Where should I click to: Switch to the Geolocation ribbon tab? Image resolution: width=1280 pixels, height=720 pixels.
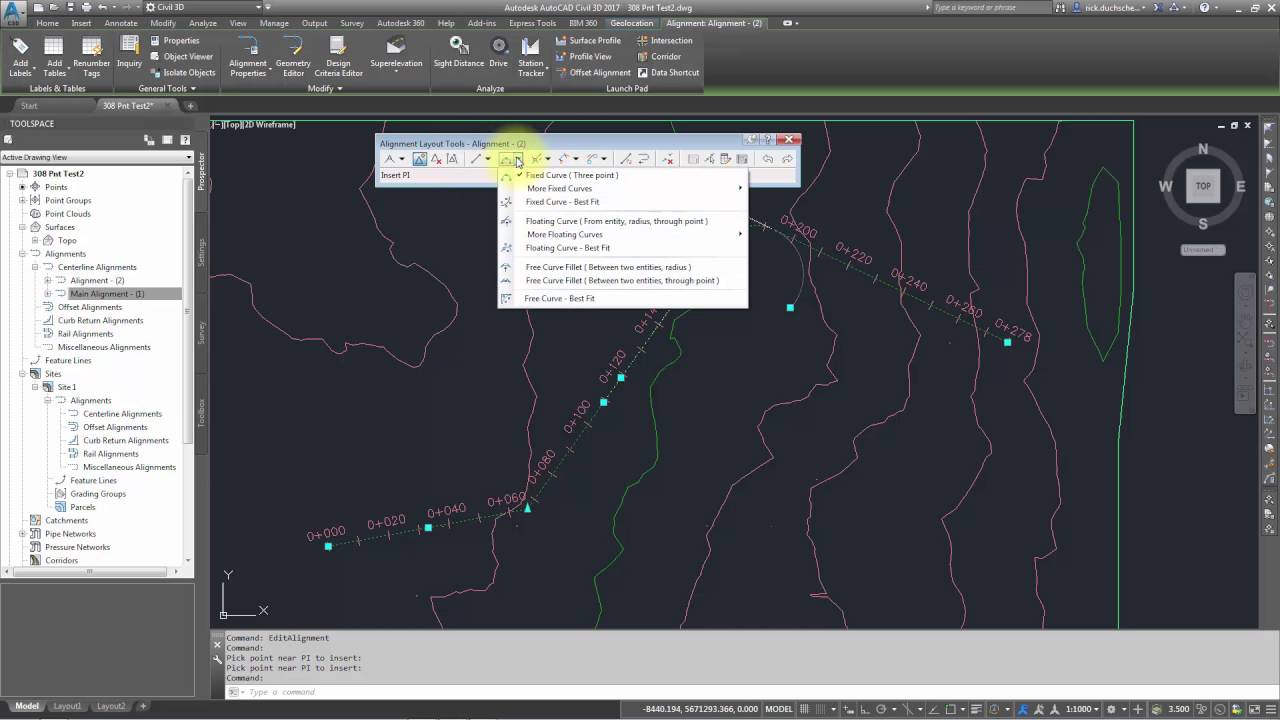tap(632, 23)
